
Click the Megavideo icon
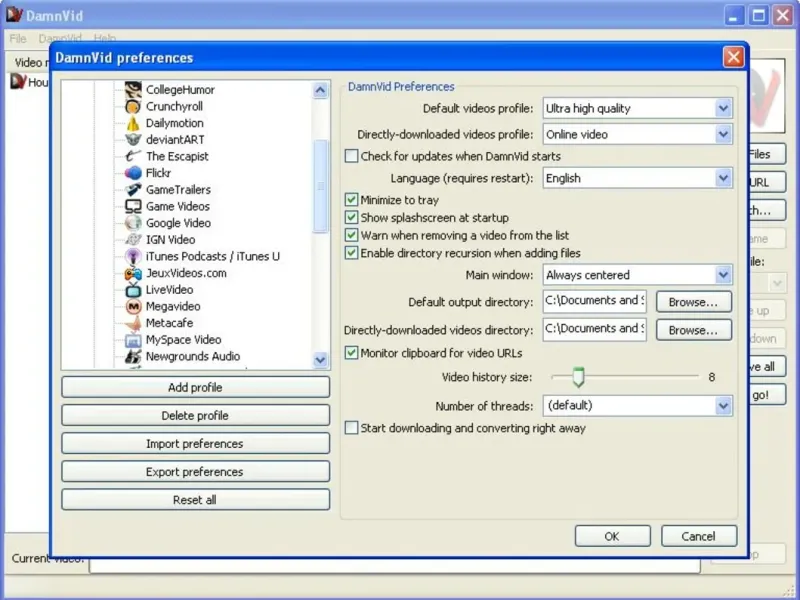tap(133, 306)
